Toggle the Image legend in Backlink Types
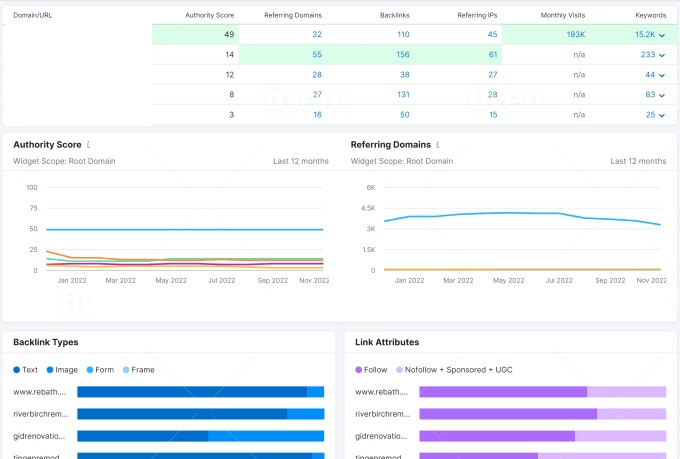 click(x=63, y=370)
